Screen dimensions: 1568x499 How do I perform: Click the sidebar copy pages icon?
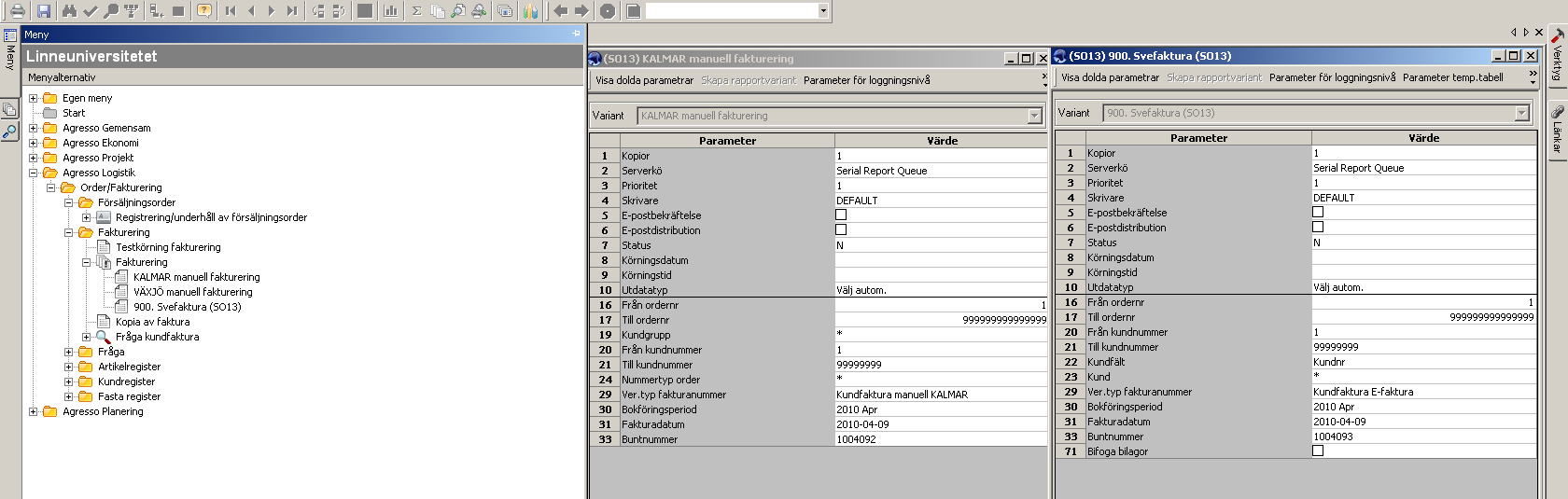9,109
